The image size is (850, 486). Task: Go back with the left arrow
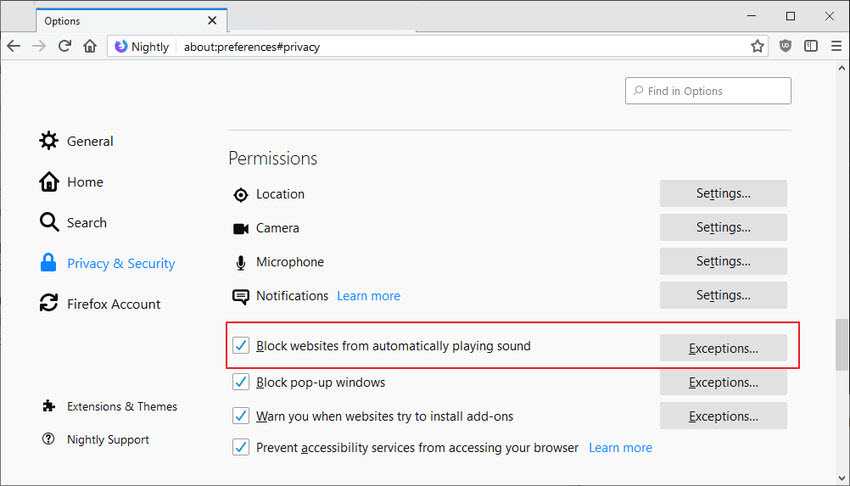tap(14, 47)
